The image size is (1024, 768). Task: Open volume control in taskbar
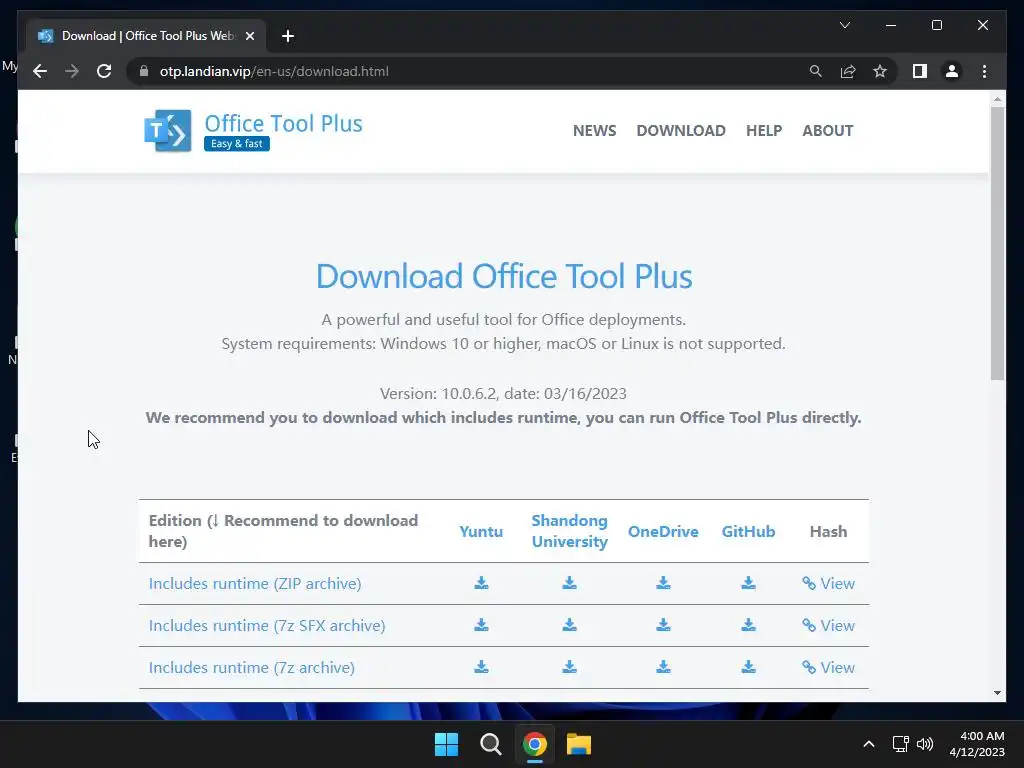[x=925, y=744]
